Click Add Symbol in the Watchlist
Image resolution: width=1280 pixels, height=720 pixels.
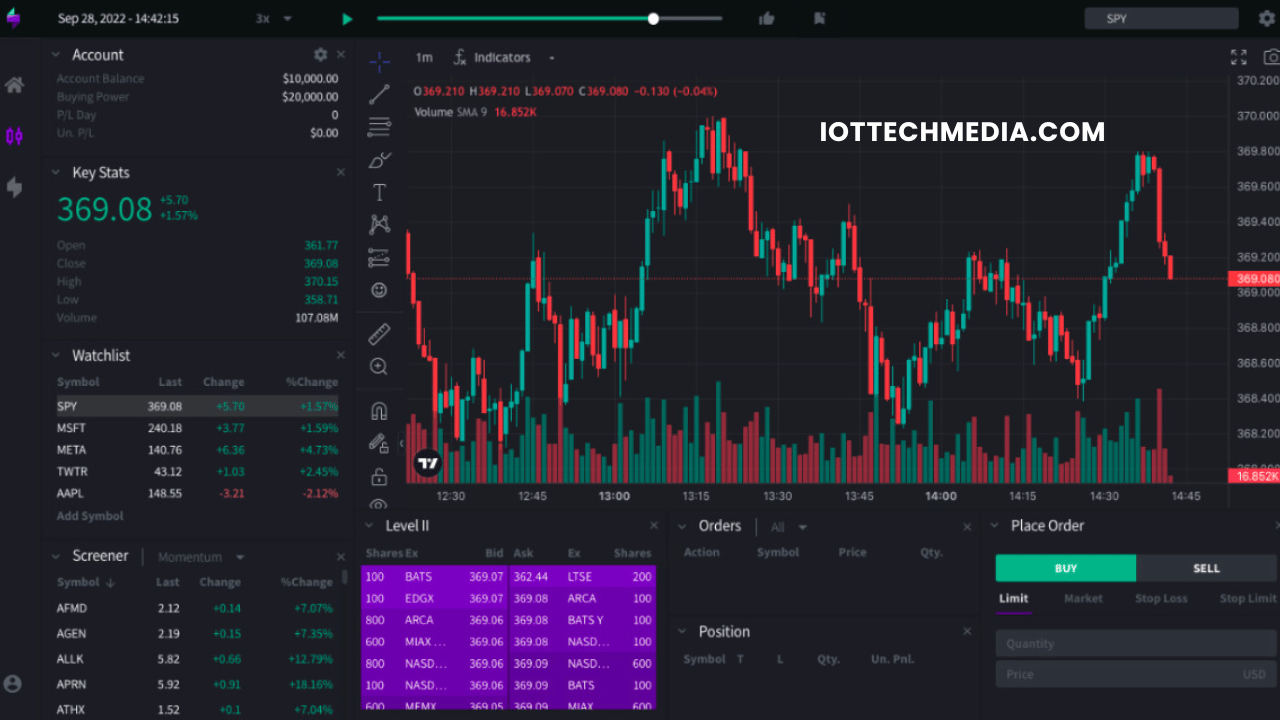90,516
